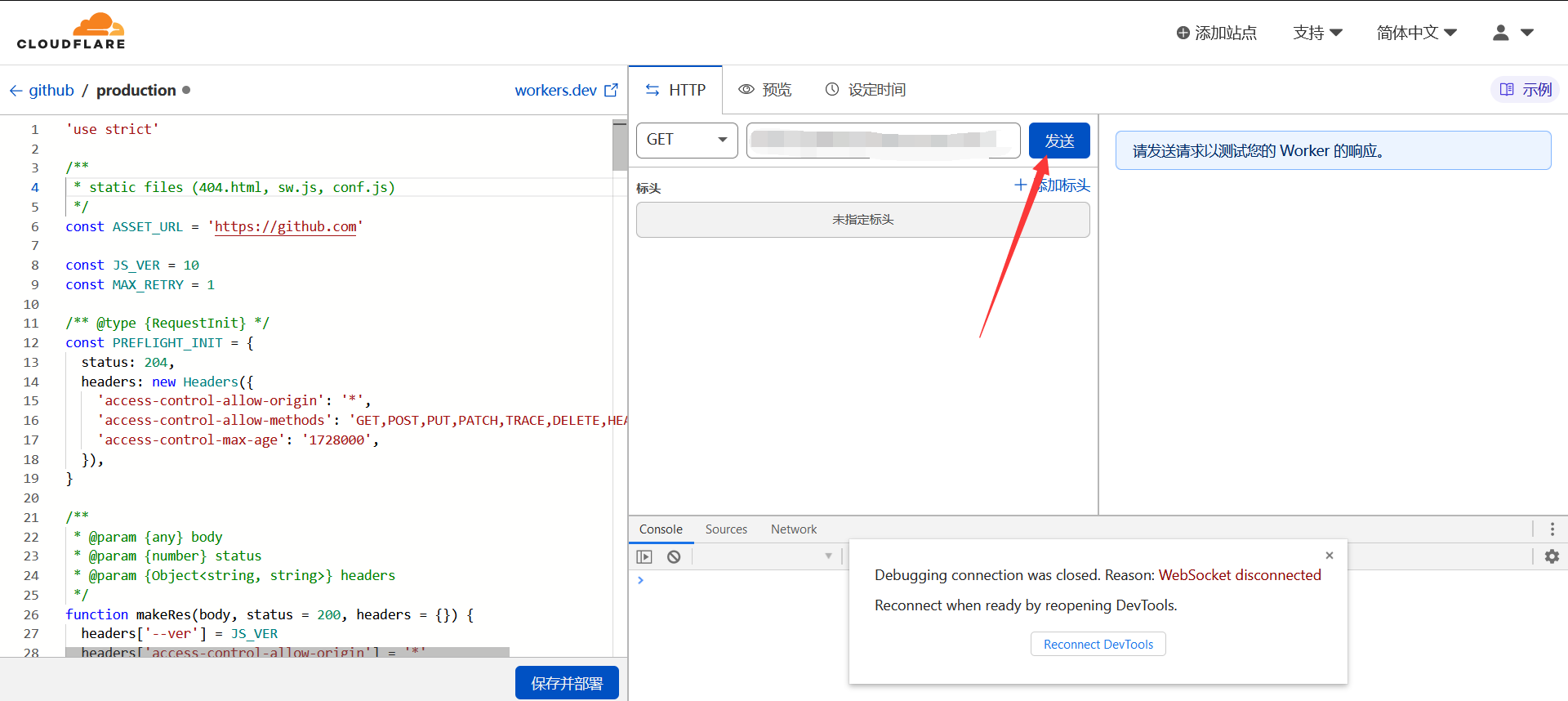Open the 支持 support dropdown
The height and width of the screenshot is (701, 1568).
(x=1317, y=33)
